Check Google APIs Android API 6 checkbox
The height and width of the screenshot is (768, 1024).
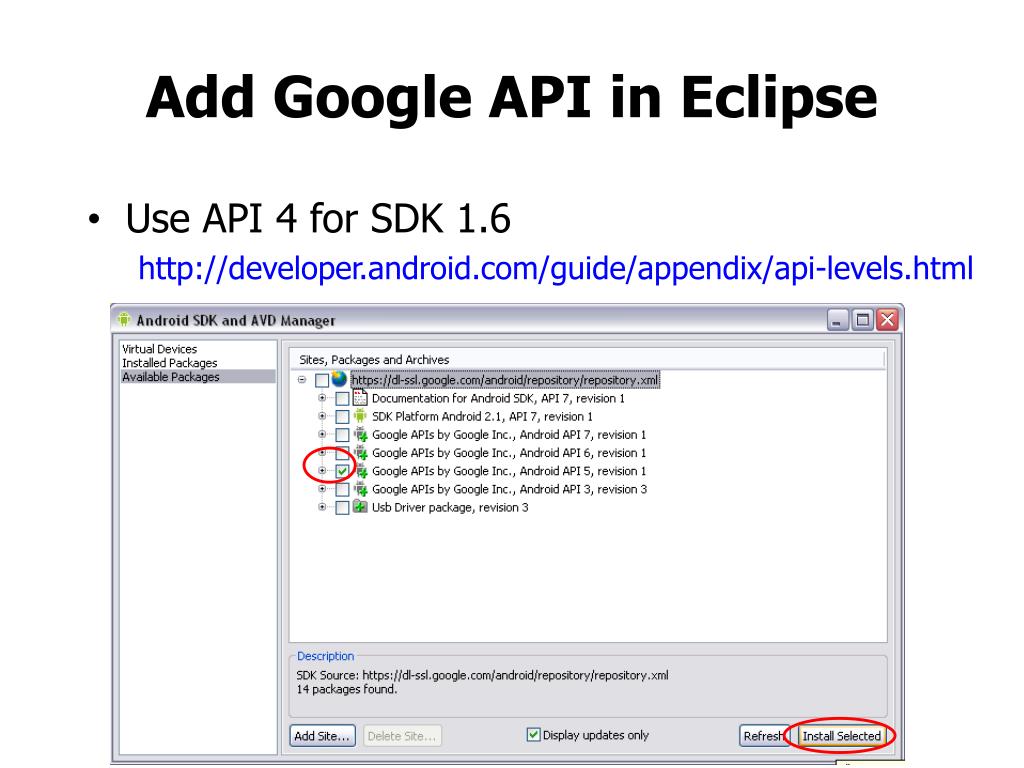(x=342, y=453)
